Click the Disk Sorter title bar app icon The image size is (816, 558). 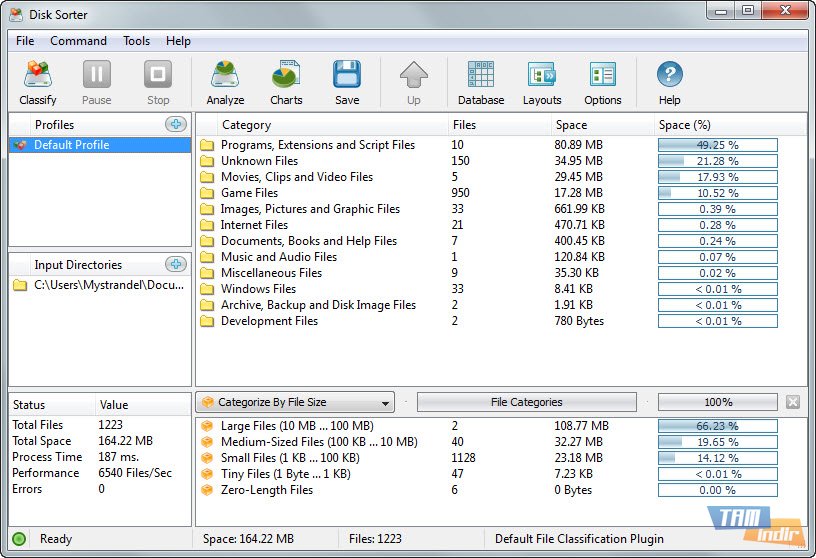pyautogui.click(x=16, y=14)
